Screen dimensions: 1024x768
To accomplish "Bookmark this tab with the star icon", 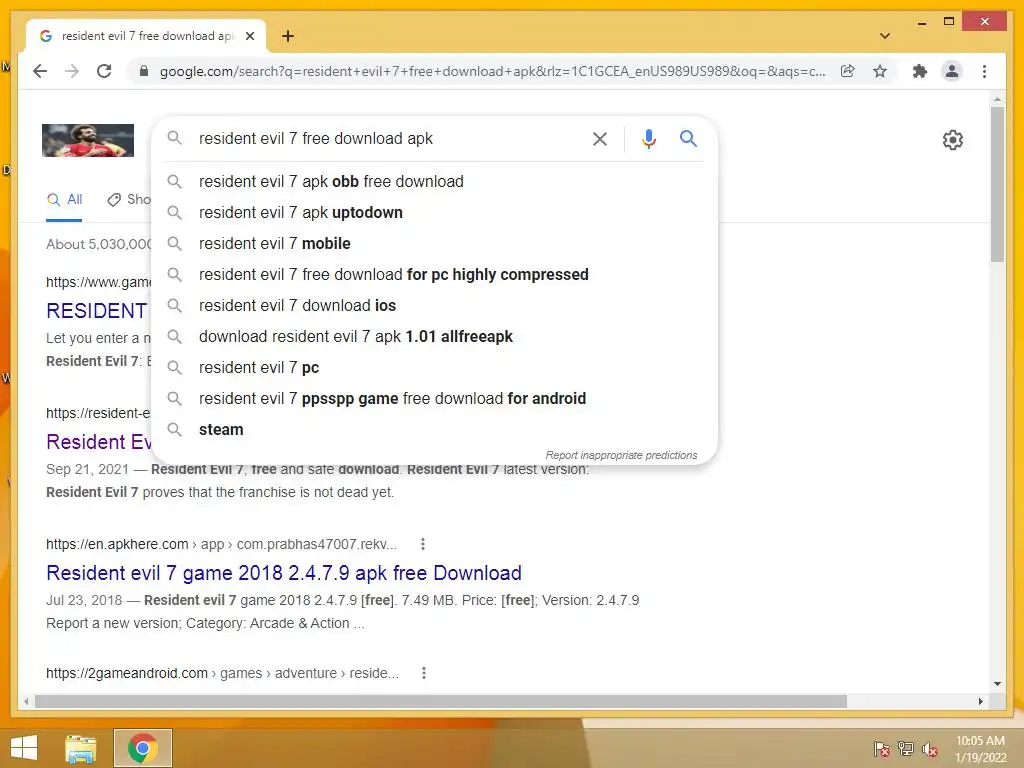I will [880, 71].
